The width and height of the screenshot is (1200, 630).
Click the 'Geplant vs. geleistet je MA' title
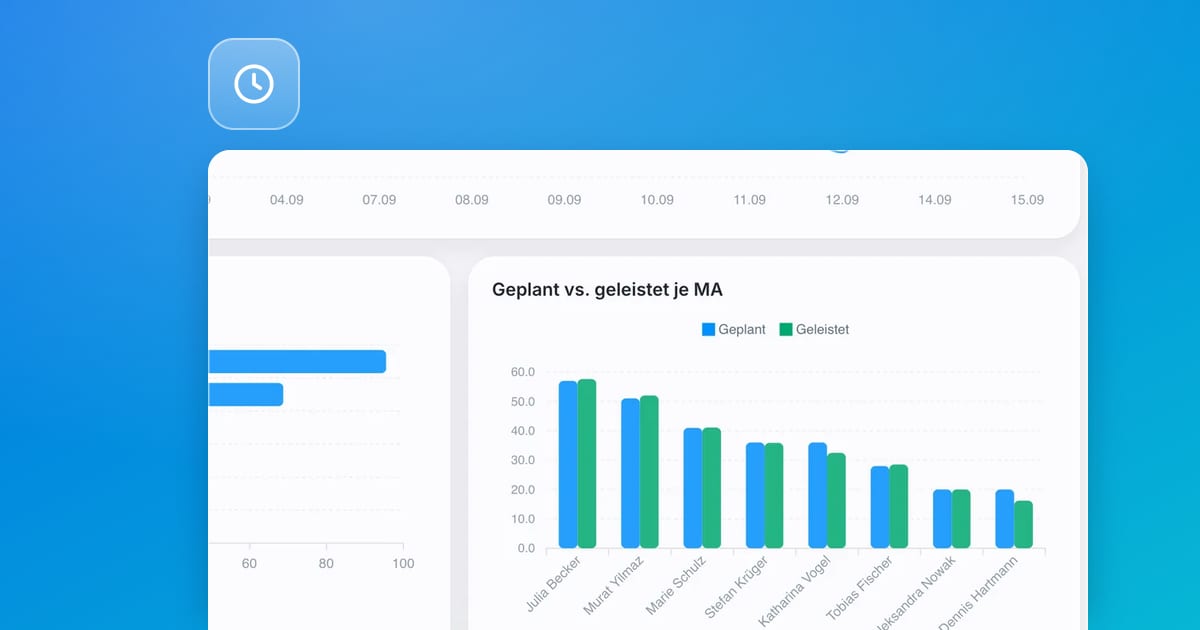(607, 290)
